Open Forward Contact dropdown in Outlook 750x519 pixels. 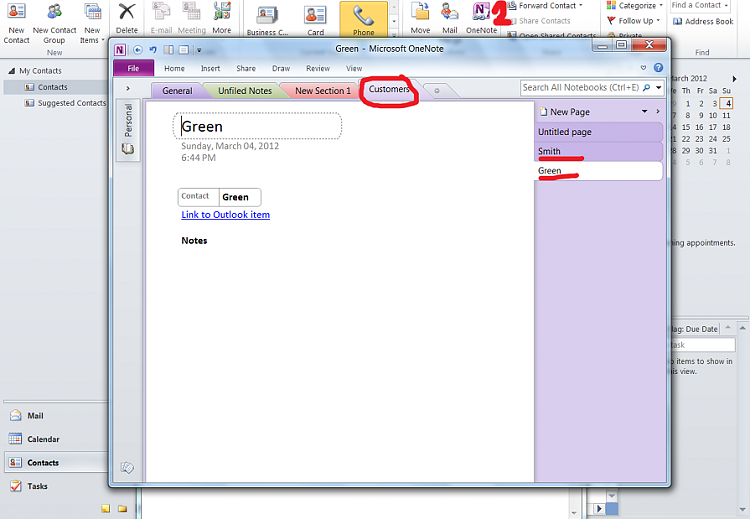pos(545,6)
